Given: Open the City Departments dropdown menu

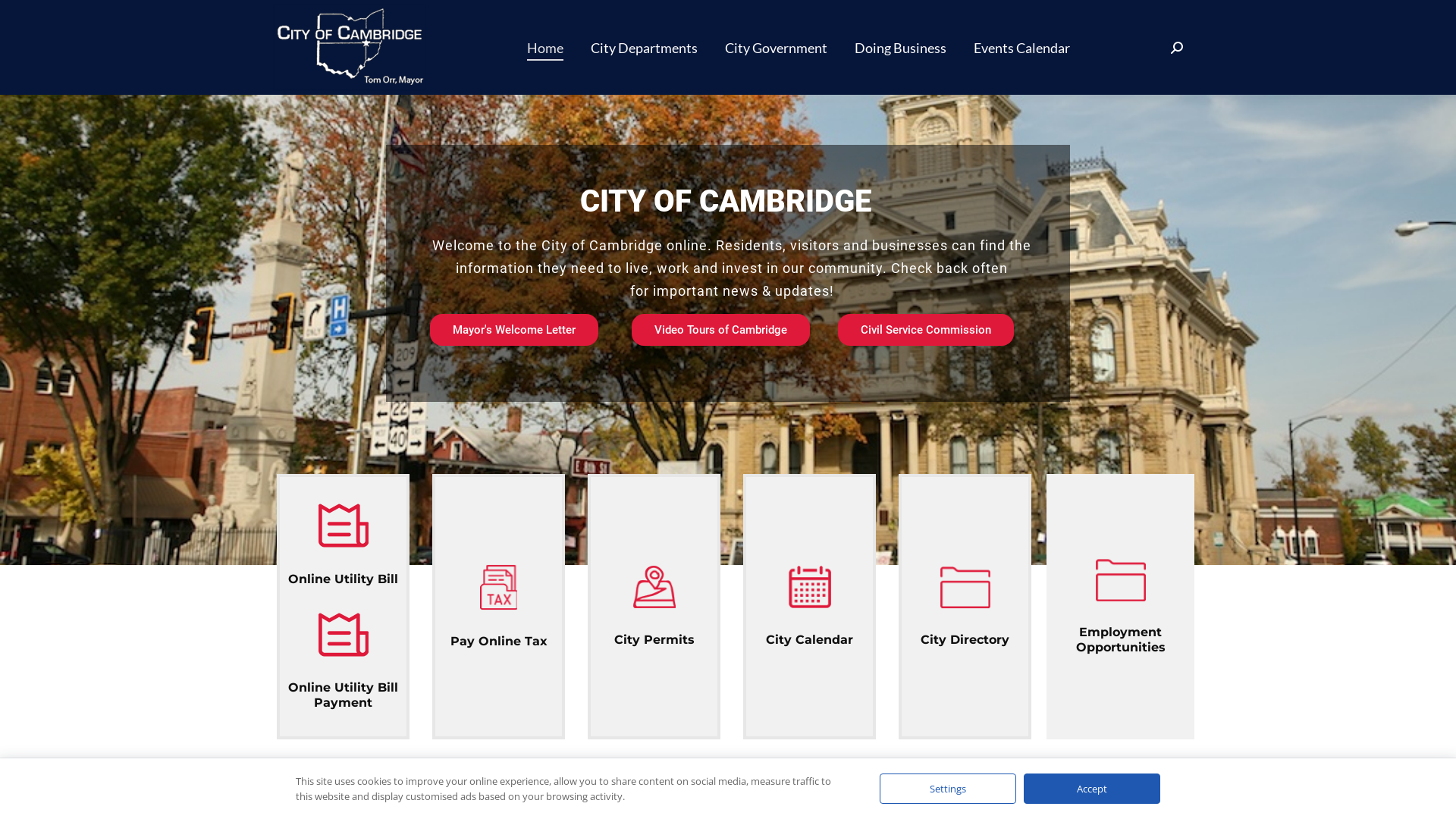Looking at the screenshot, I should pyautogui.click(x=644, y=47).
